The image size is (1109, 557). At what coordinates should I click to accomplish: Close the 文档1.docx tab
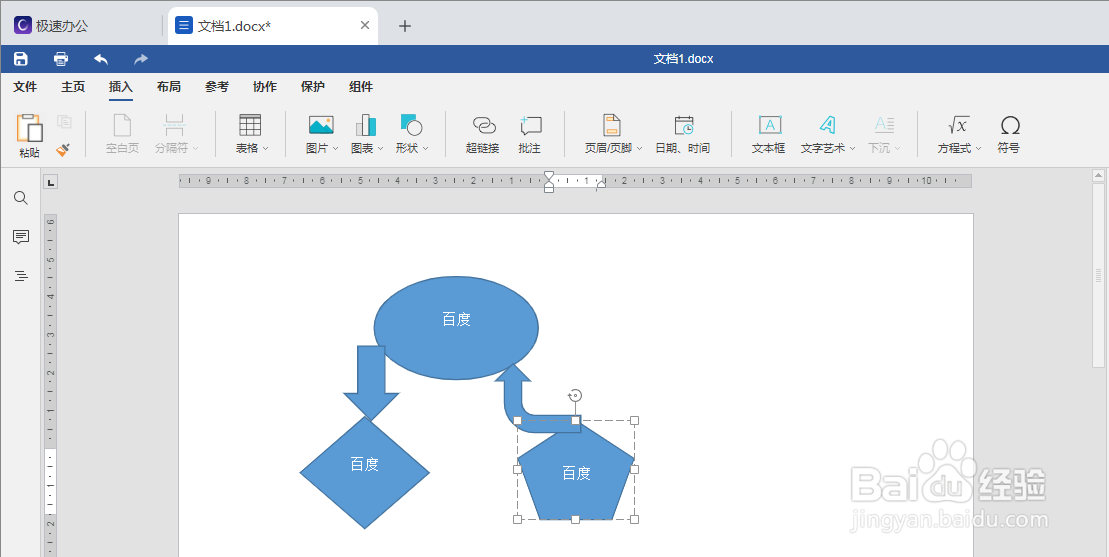click(365, 25)
